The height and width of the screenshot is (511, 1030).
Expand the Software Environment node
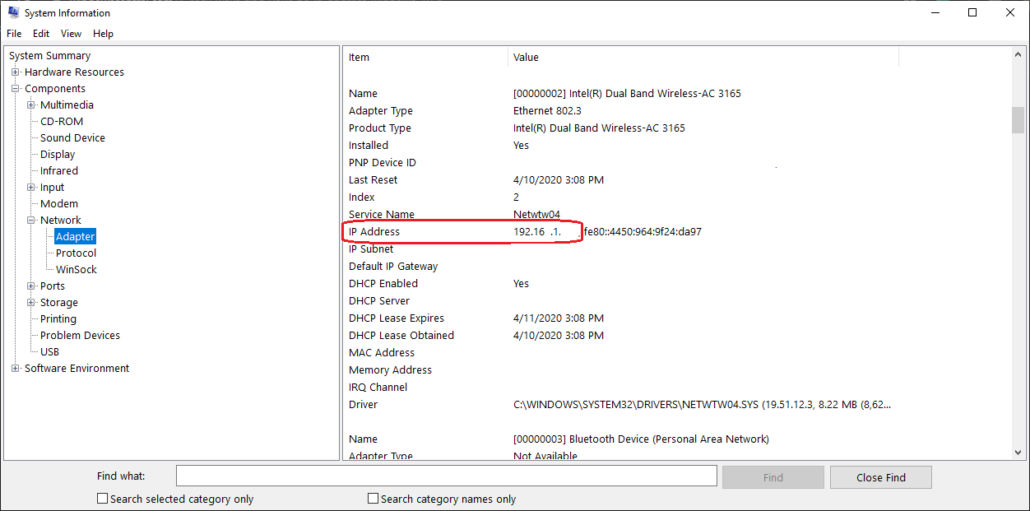coord(15,368)
